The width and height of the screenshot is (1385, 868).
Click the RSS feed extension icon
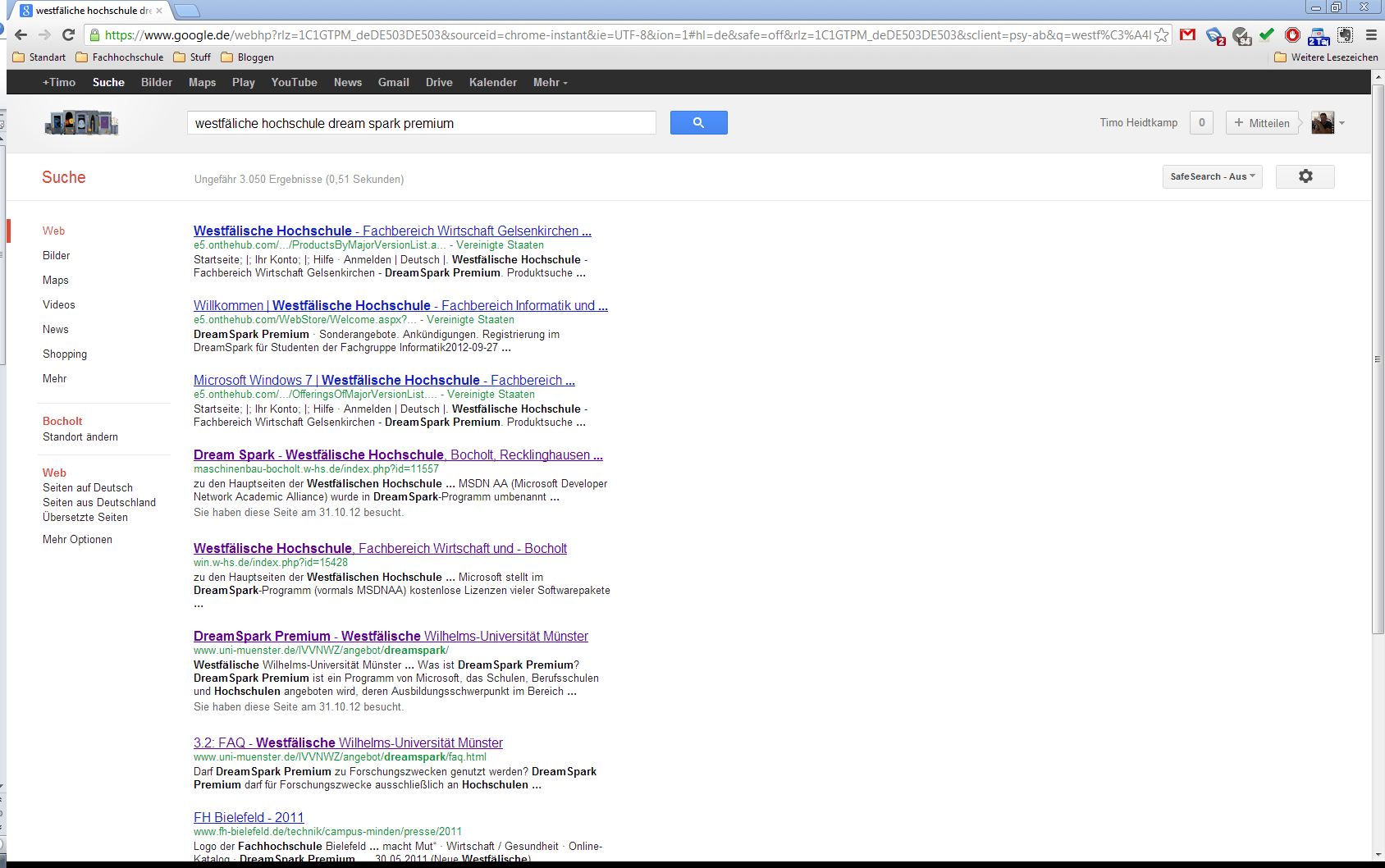pos(1215,34)
